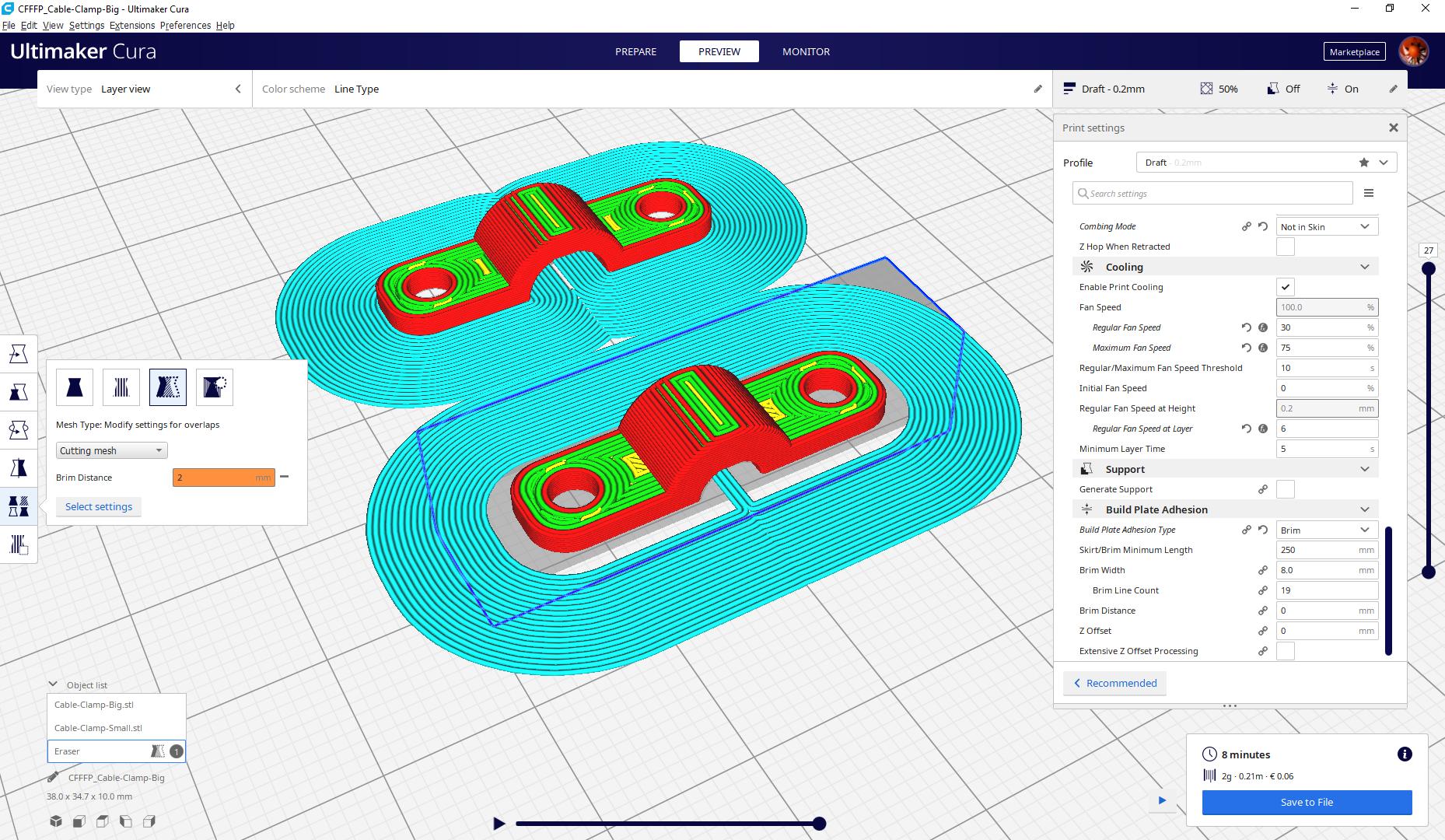The image size is (1445, 840).
Task: Select the Mirror tool in left toolbar
Action: 19,468
